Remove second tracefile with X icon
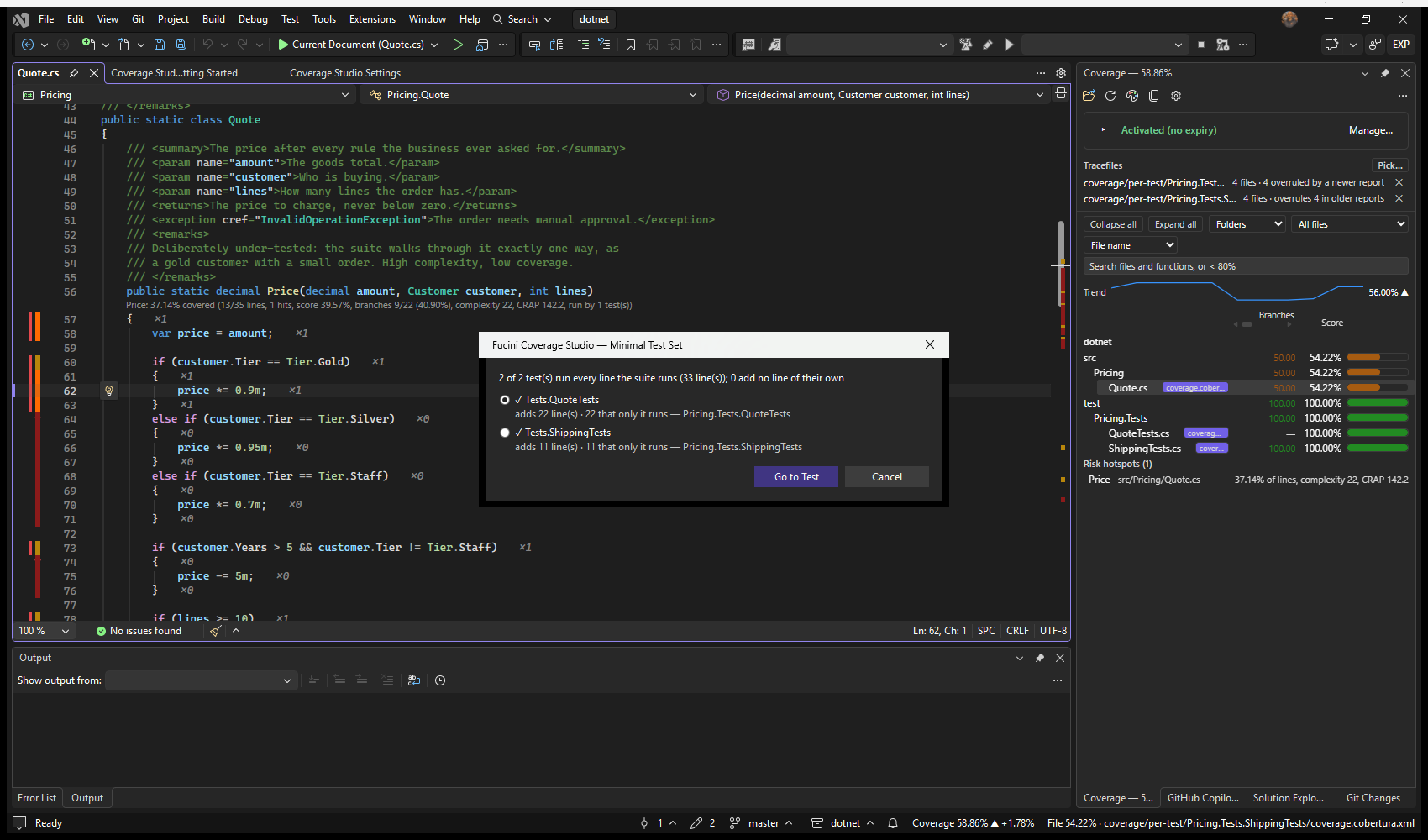 point(1399,198)
